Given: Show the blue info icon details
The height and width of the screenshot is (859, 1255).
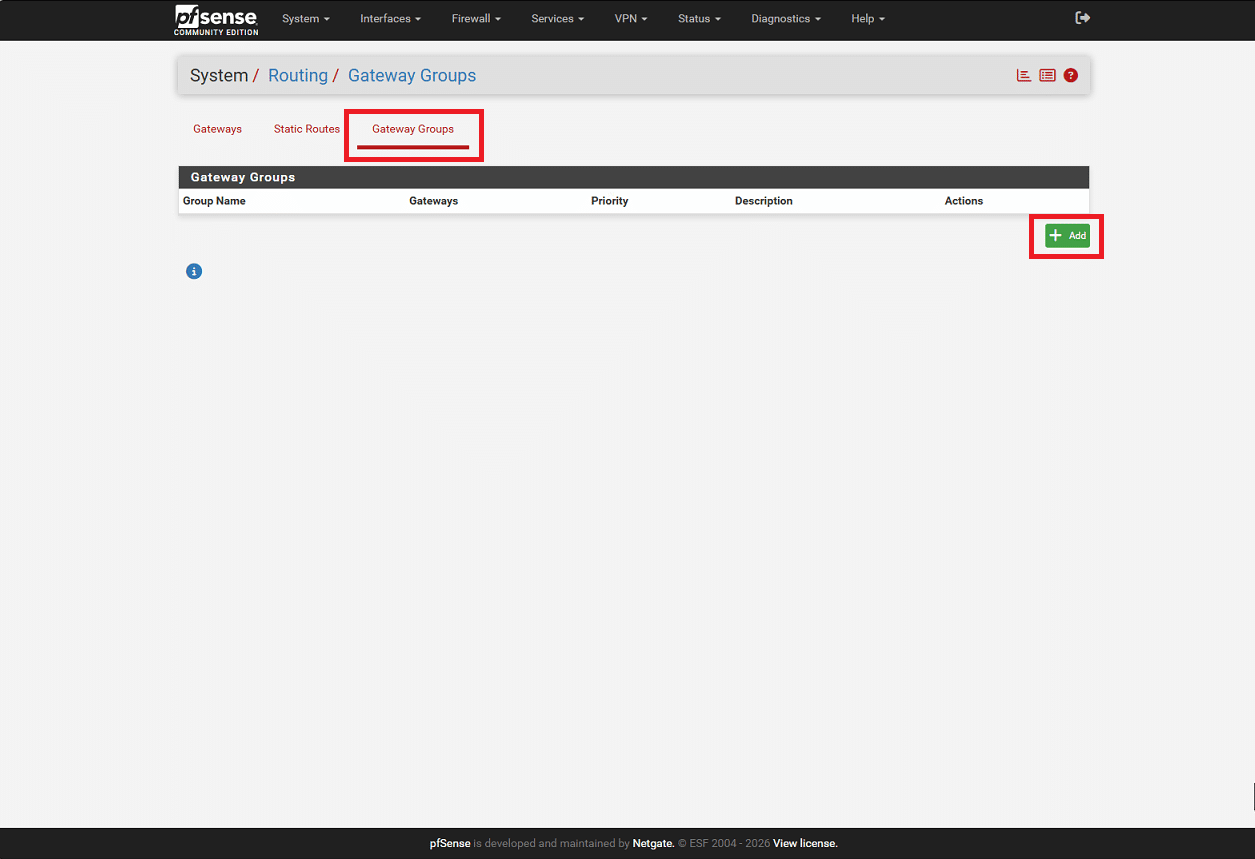Looking at the screenshot, I should pos(194,271).
